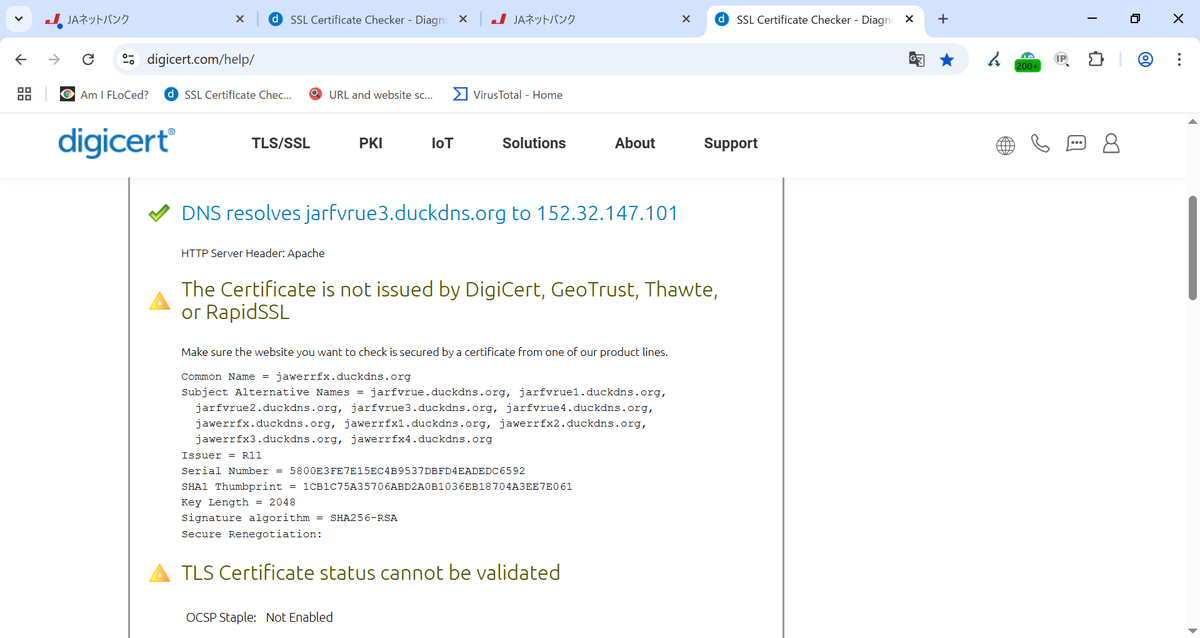Click 'The Certificate is not issued by DigiCert' heading
The image size is (1200, 638).
pyautogui.click(x=450, y=301)
